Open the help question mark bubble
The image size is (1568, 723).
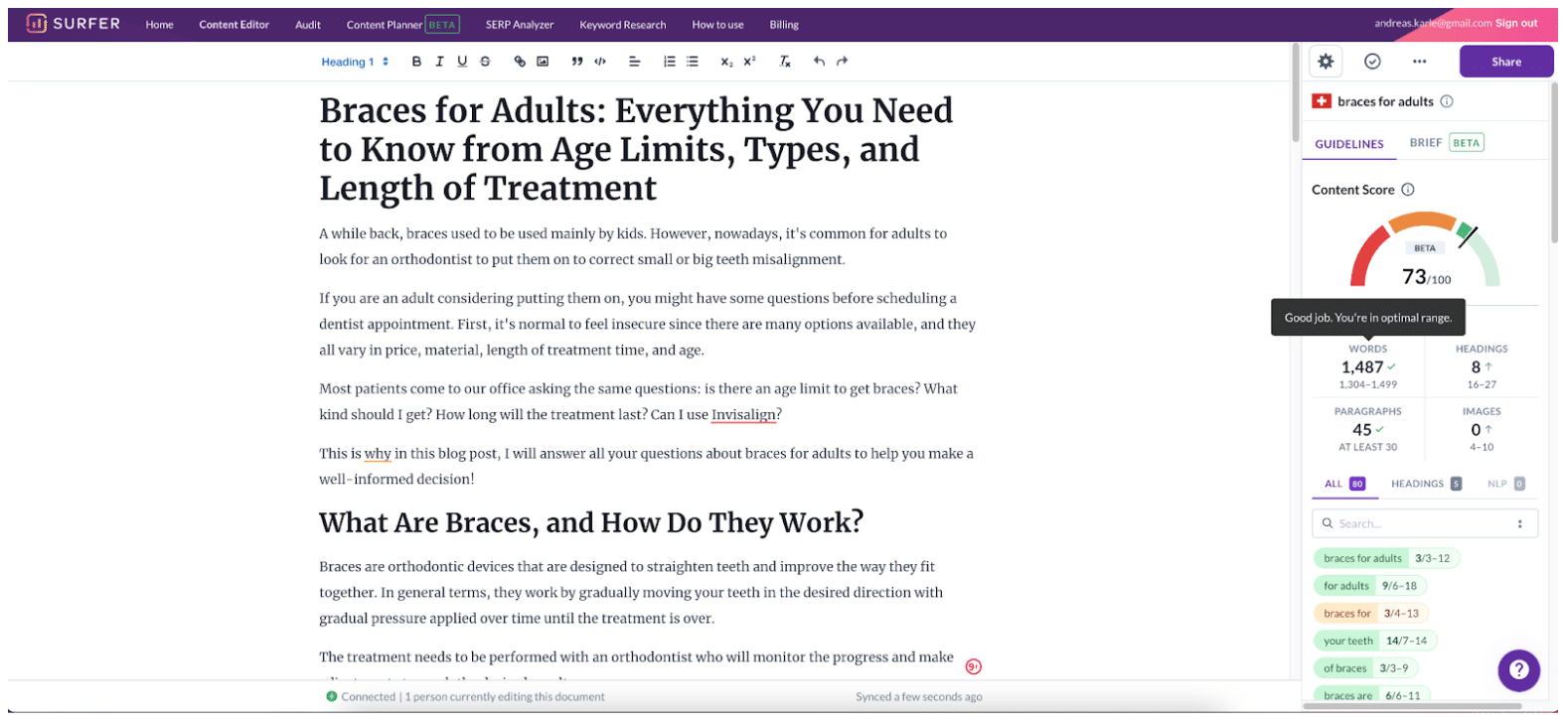click(x=1518, y=670)
